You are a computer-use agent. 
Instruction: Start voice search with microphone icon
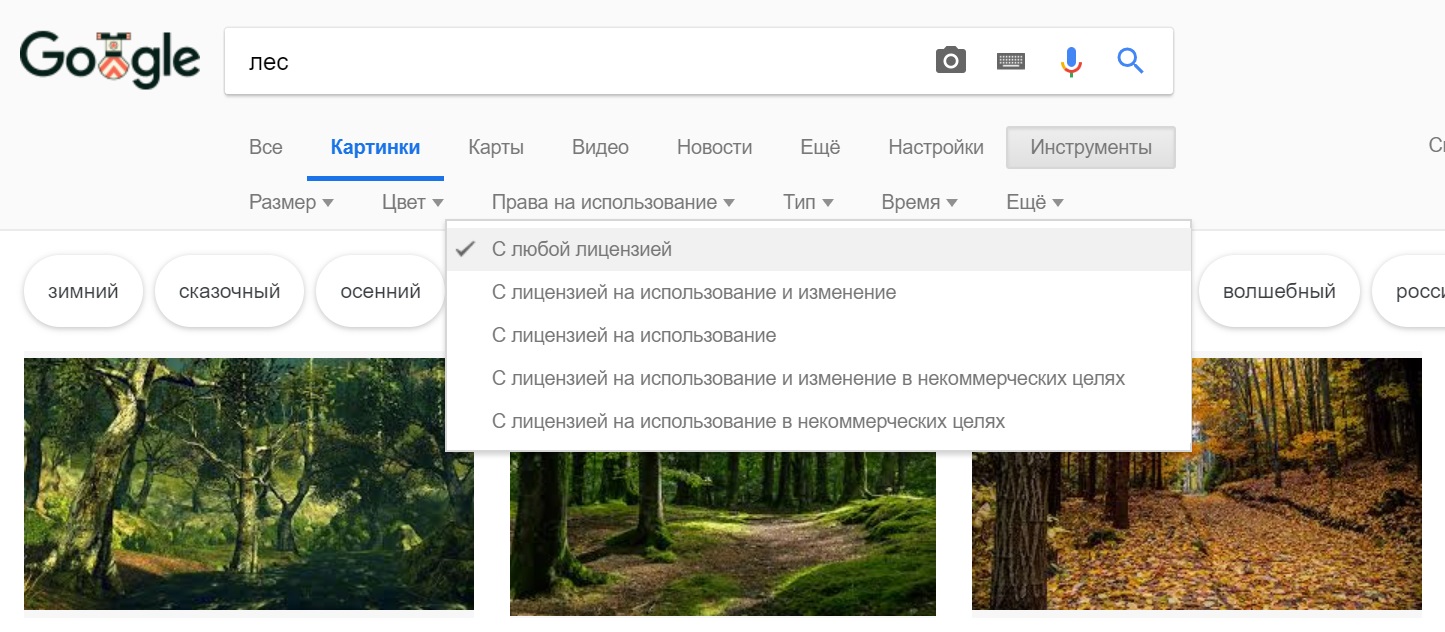1071,61
